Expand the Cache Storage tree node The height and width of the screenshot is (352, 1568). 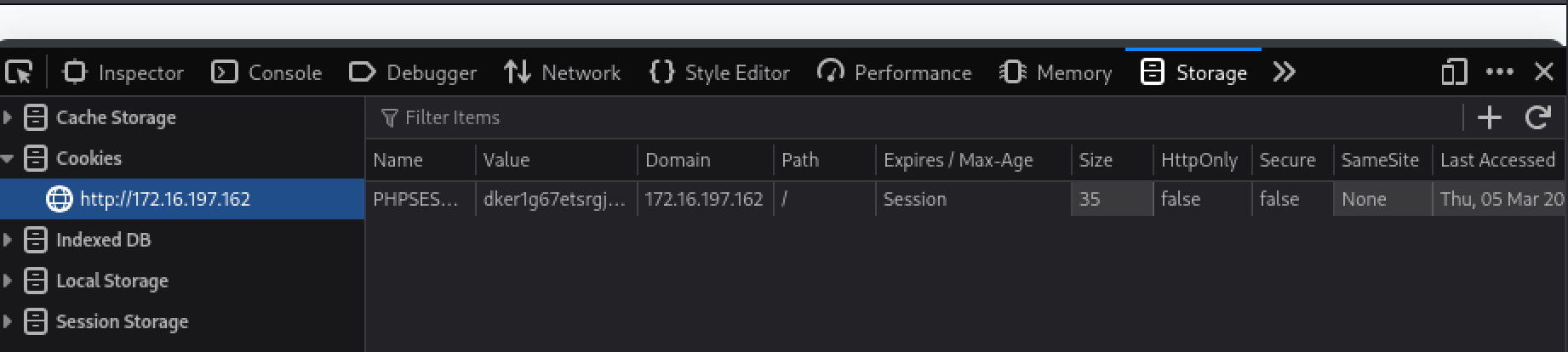coord(8,117)
